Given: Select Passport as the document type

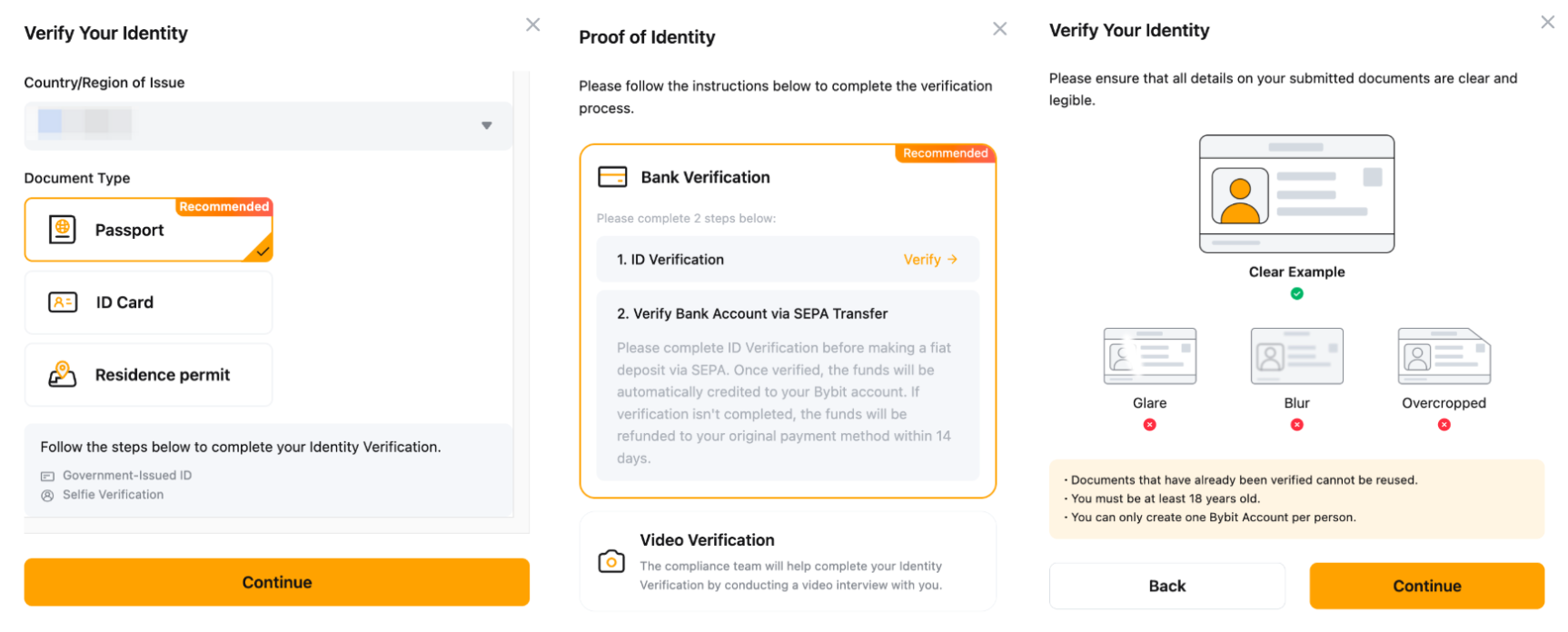Looking at the screenshot, I should [148, 231].
